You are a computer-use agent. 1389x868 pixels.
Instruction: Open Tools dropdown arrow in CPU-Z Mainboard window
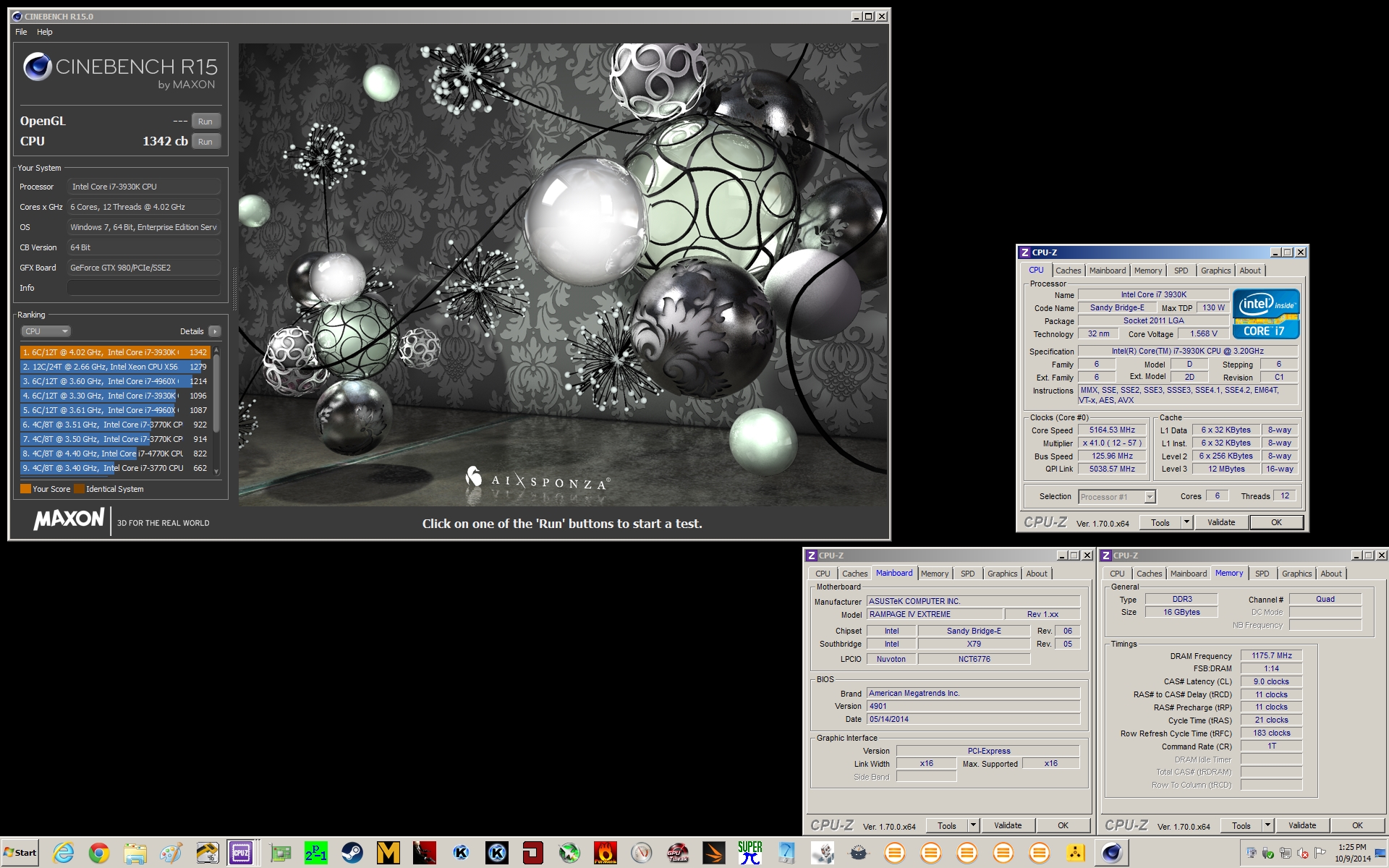coord(973,825)
